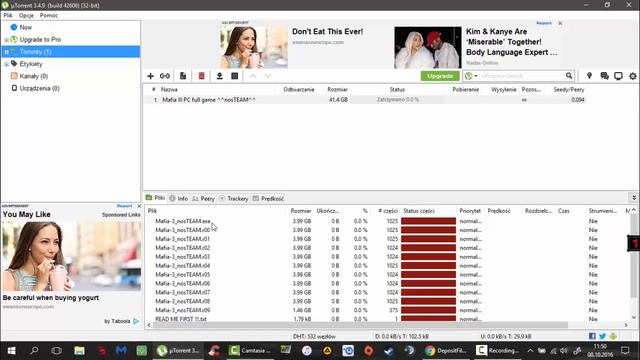Open search provider dropdown arrow
Viewport: 640px width, 360px height.
[476, 76]
